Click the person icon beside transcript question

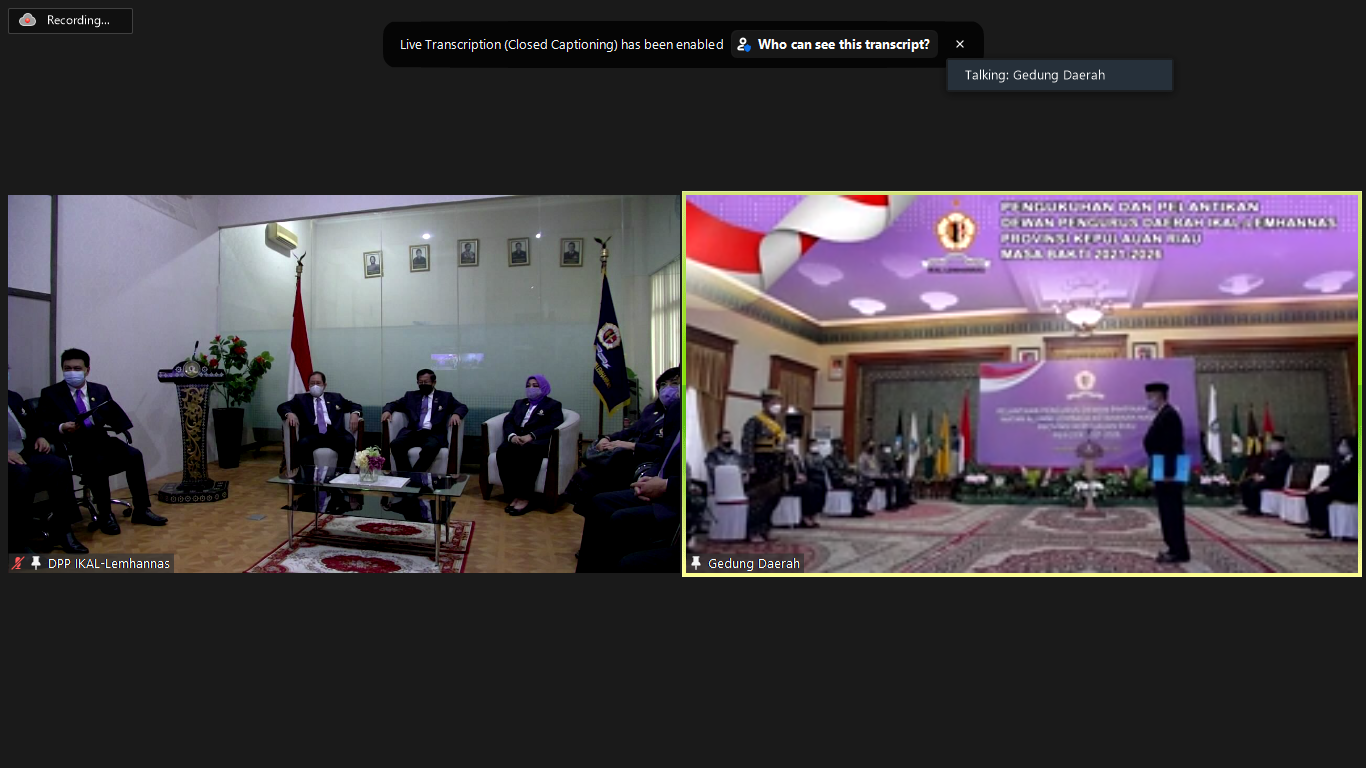coord(744,44)
